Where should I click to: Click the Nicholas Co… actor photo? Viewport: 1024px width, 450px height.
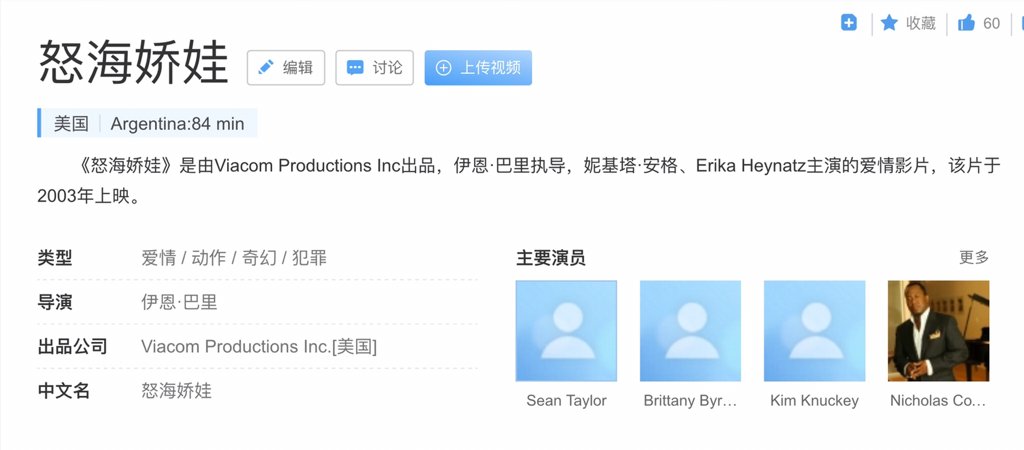coord(938,331)
